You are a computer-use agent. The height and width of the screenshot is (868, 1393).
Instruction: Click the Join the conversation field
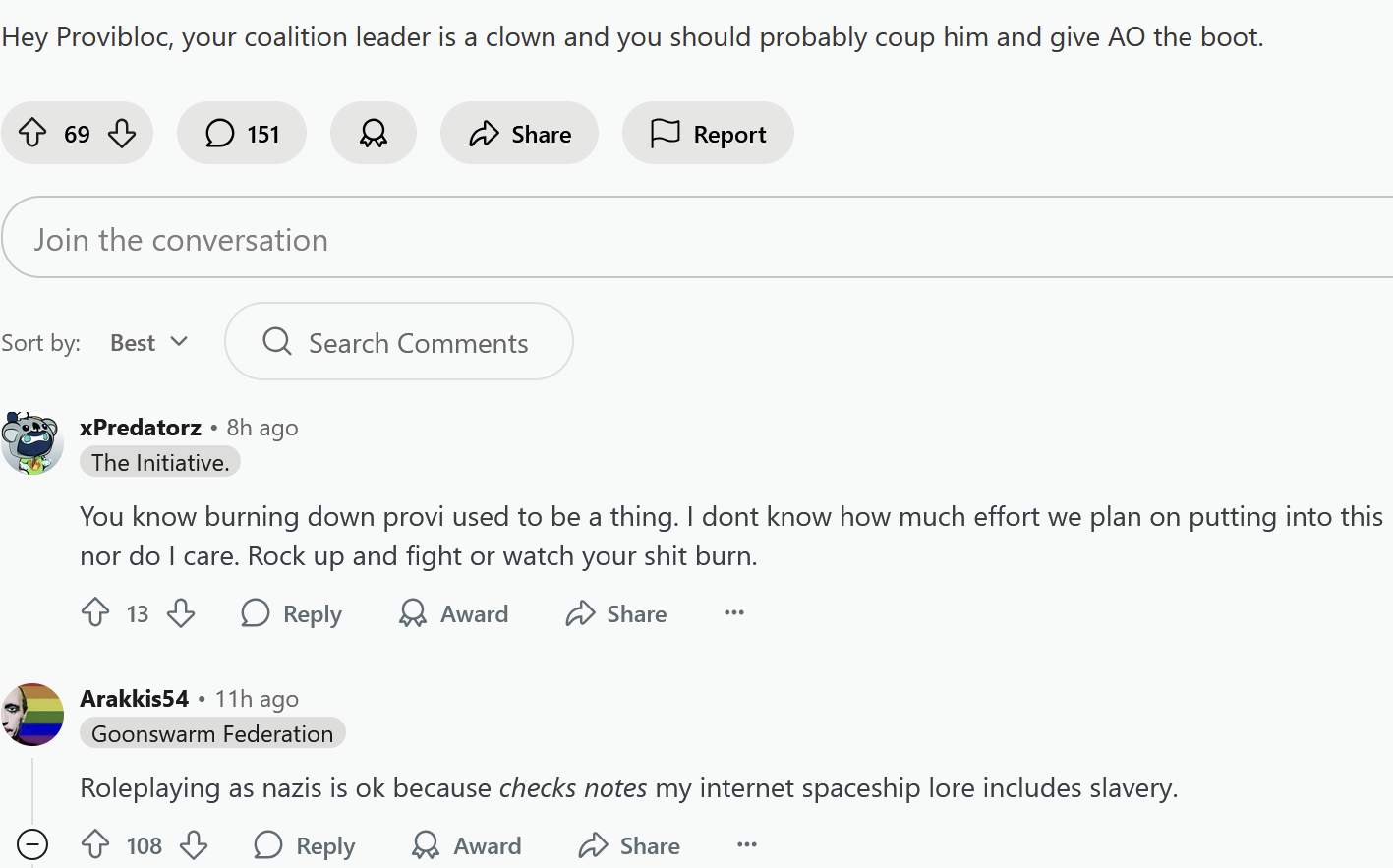click(688, 239)
